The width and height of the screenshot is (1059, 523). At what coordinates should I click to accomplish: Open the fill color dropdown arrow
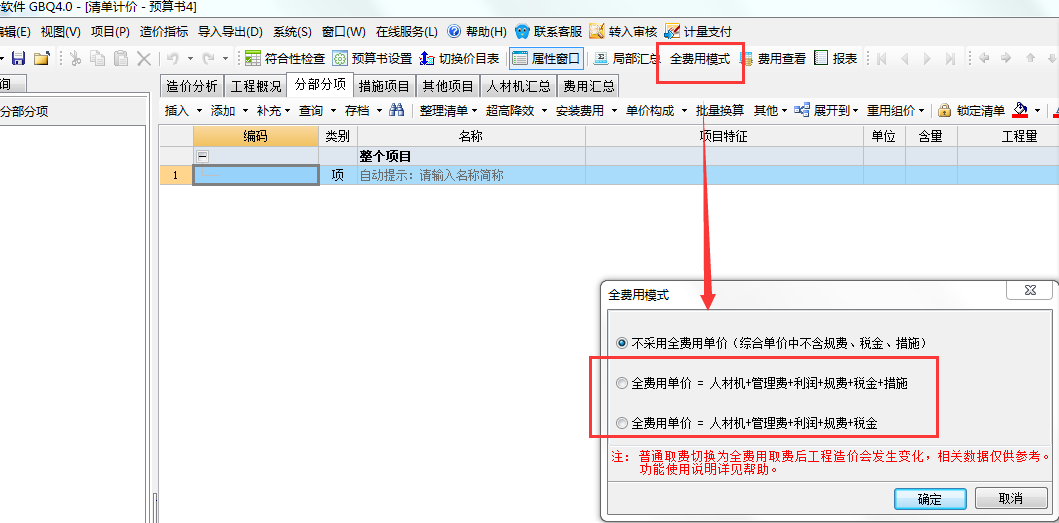tap(1037, 111)
